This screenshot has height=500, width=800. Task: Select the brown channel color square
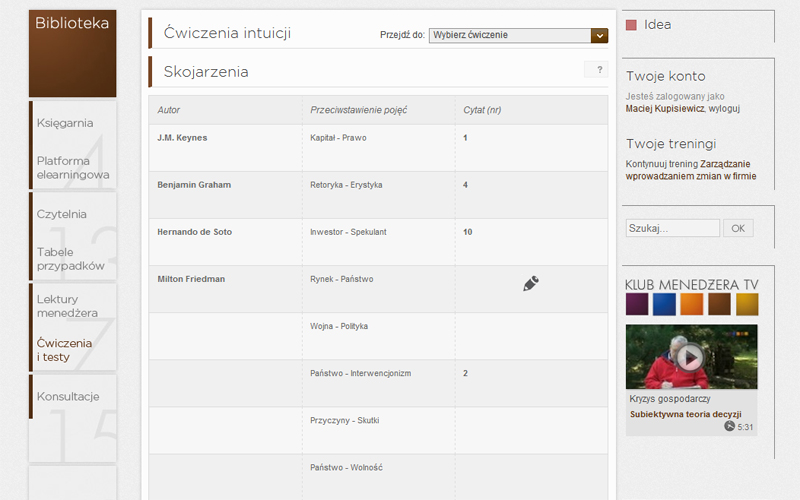coord(719,304)
